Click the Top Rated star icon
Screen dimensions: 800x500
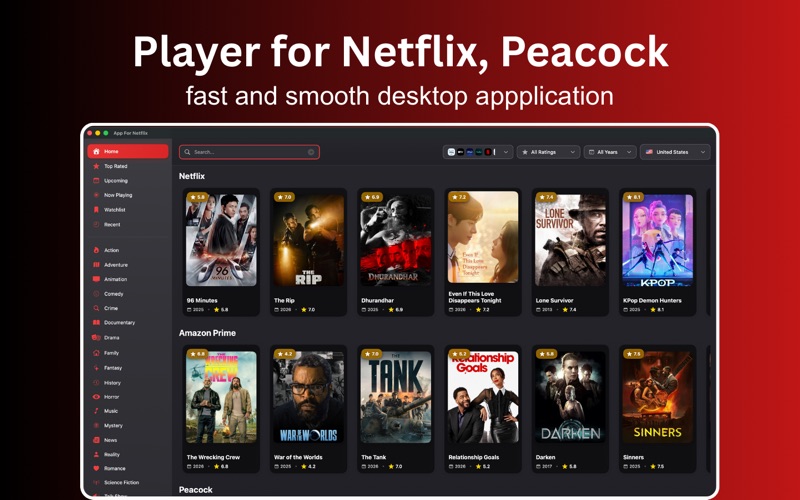coord(96,166)
